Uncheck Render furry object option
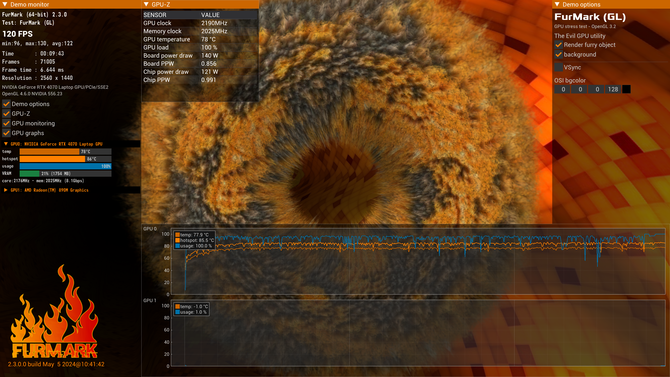 coord(558,45)
